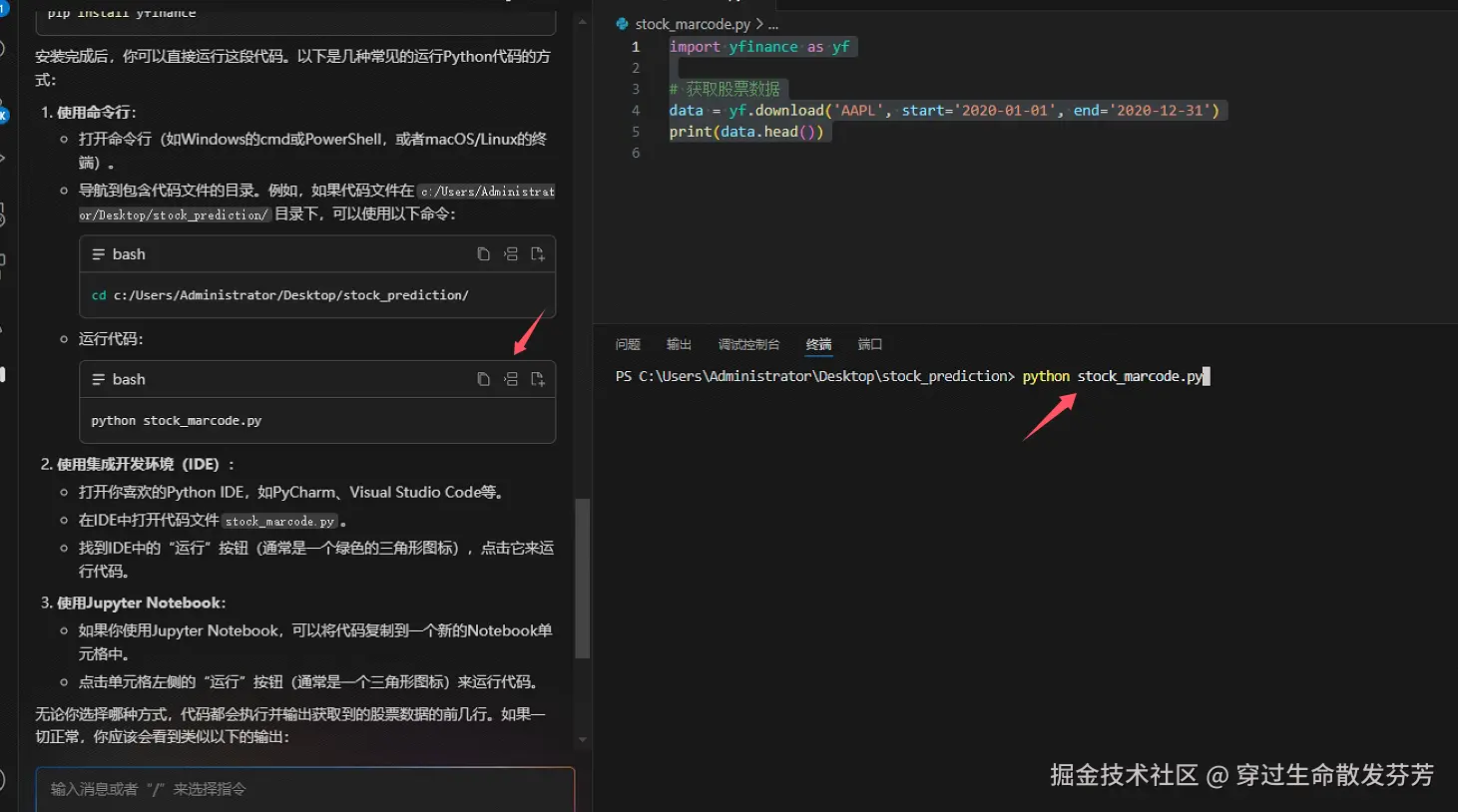Viewport: 1458px width, 812px height.
Task: Click the lines icon beside cd block's bash label
Action: point(99,254)
